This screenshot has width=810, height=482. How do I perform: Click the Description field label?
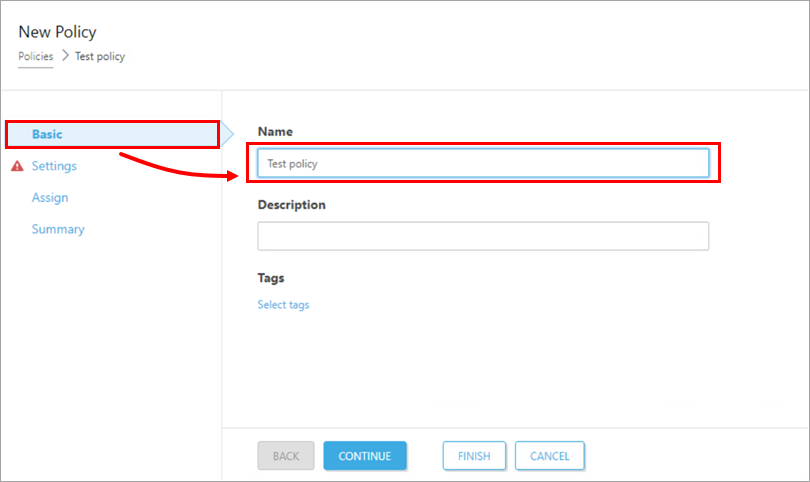pyautogui.click(x=291, y=204)
